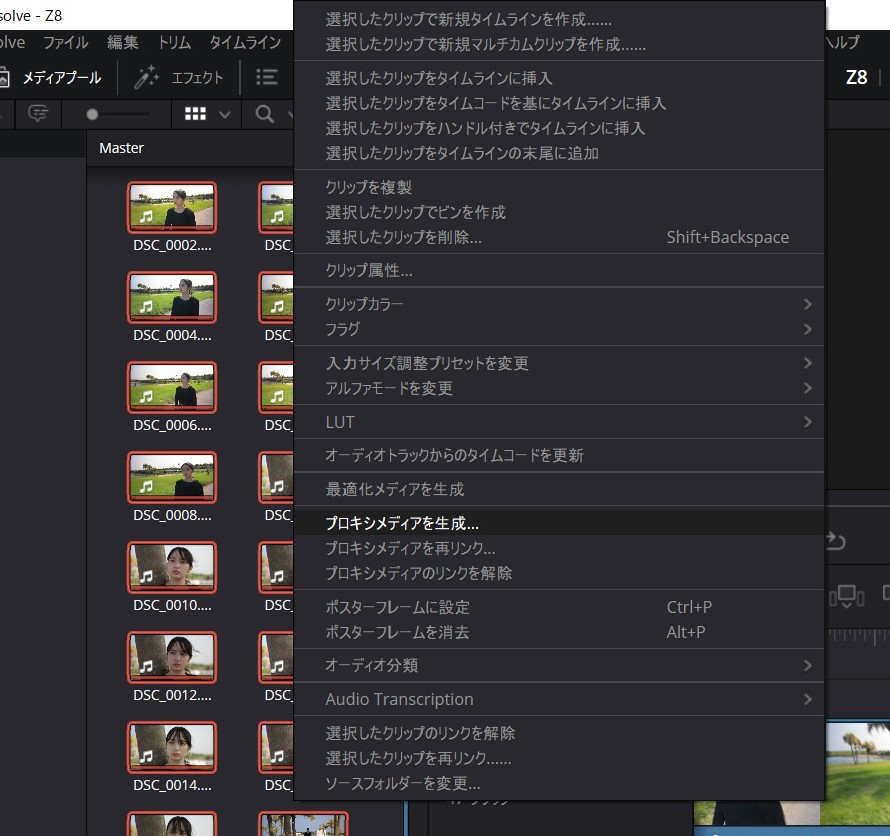
Task: Choose クリップを複製 from context menu
Action: click(x=559, y=187)
